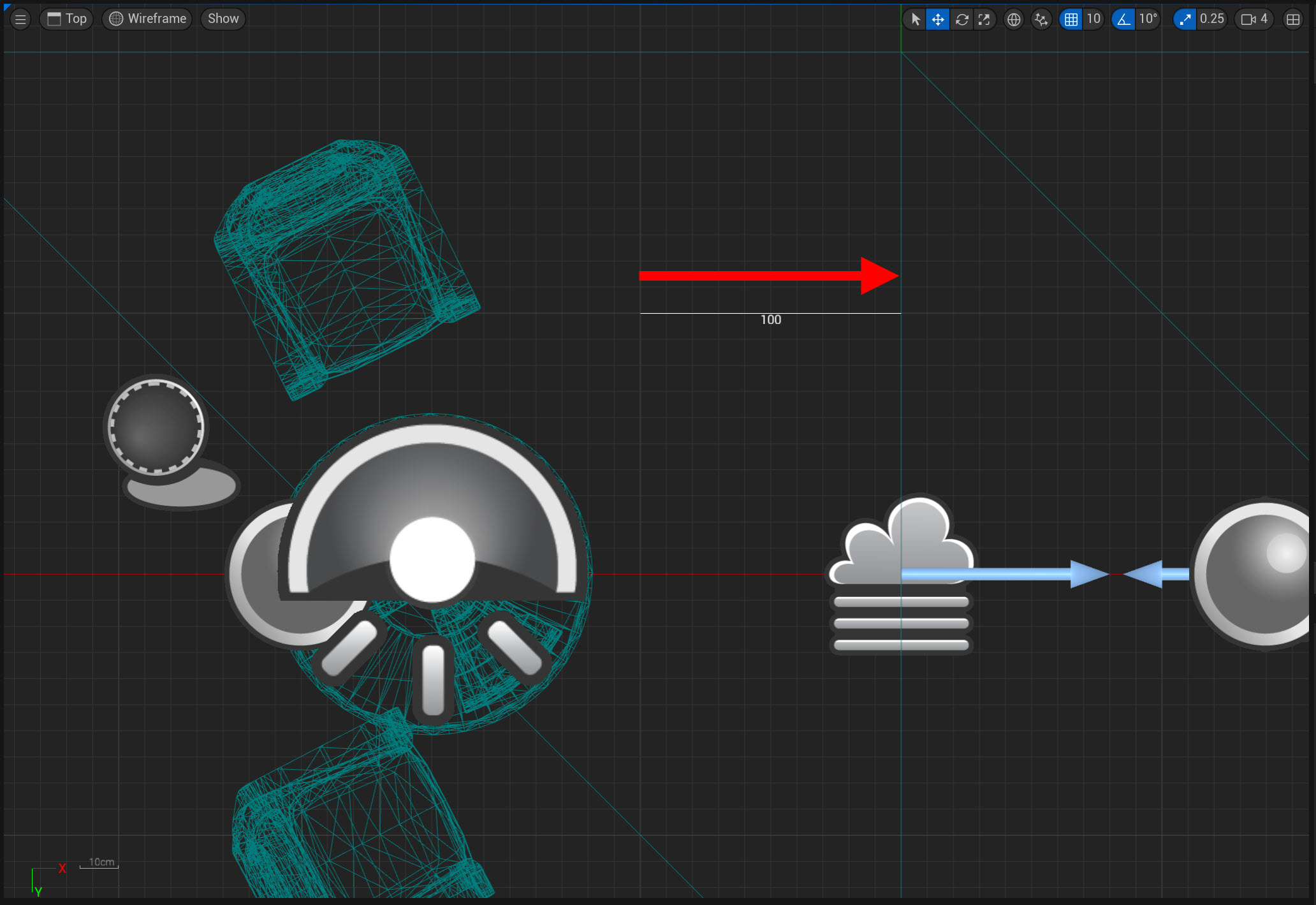Open the Show flags menu
1316x905 pixels.
pos(223,19)
